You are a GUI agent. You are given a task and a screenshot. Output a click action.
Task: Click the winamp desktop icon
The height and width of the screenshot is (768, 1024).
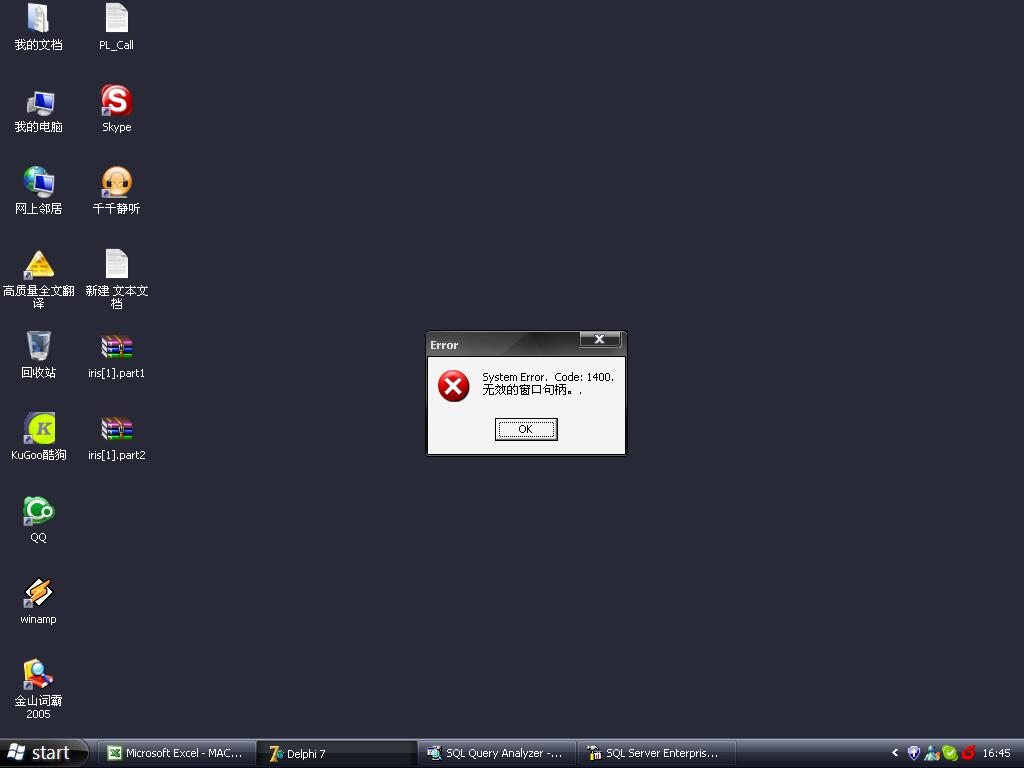click(38, 594)
